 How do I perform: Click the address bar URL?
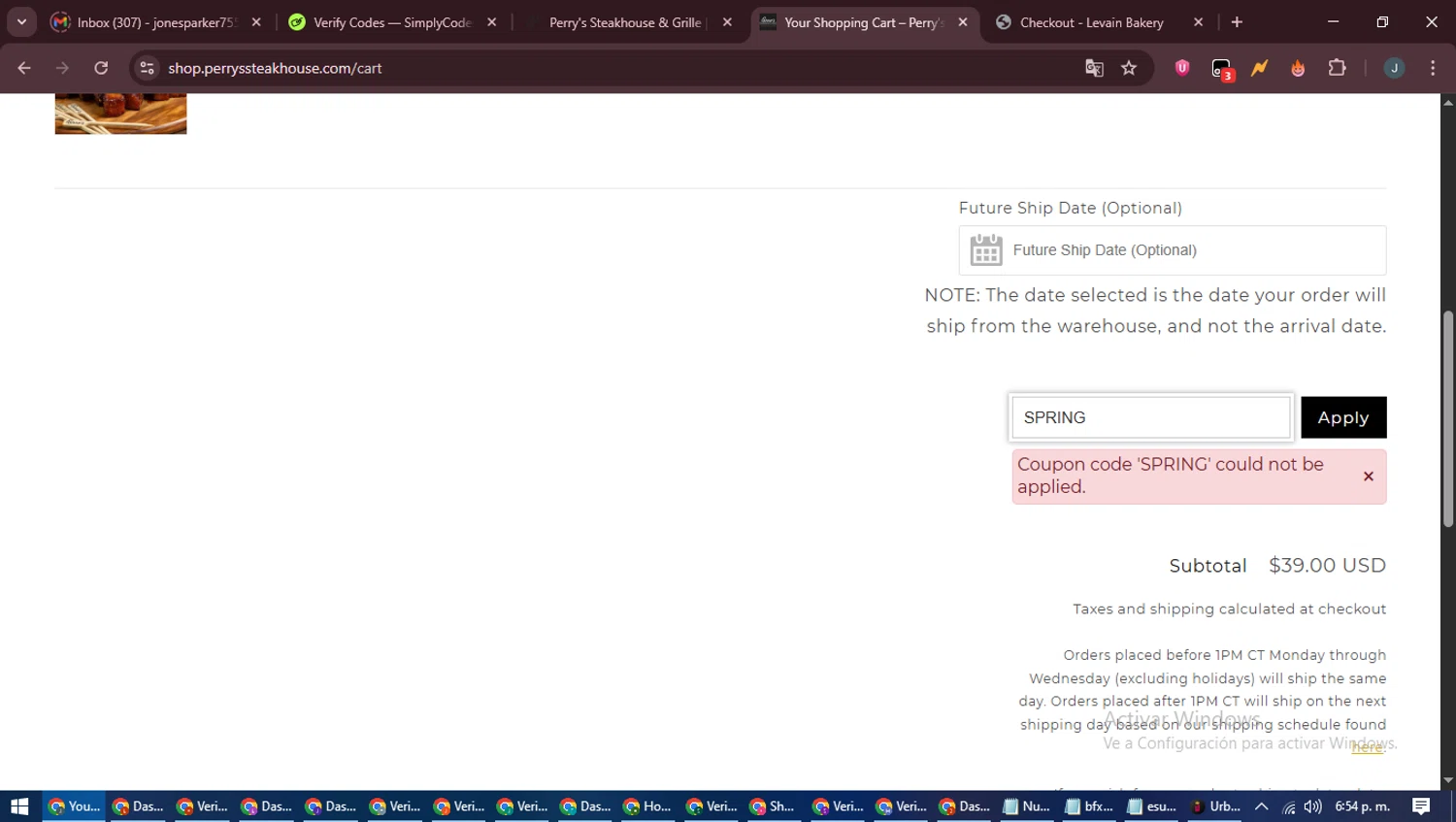(x=275, y=68)
